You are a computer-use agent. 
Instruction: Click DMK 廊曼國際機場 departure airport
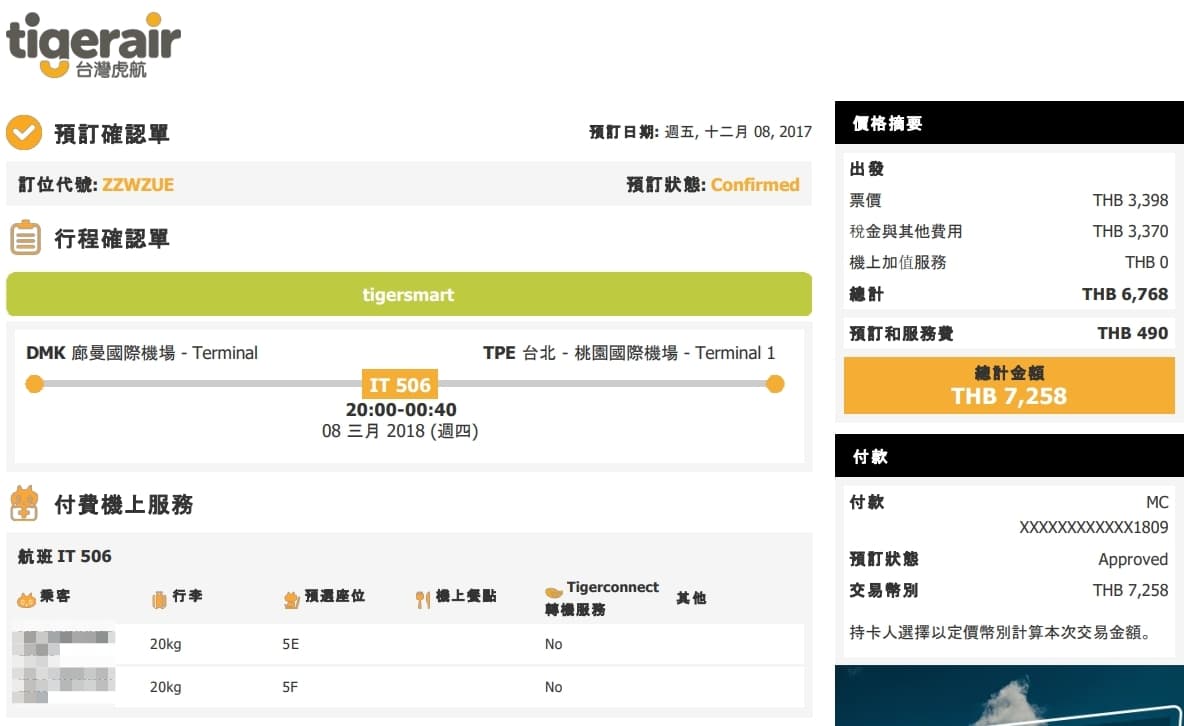tap(142, 353)
